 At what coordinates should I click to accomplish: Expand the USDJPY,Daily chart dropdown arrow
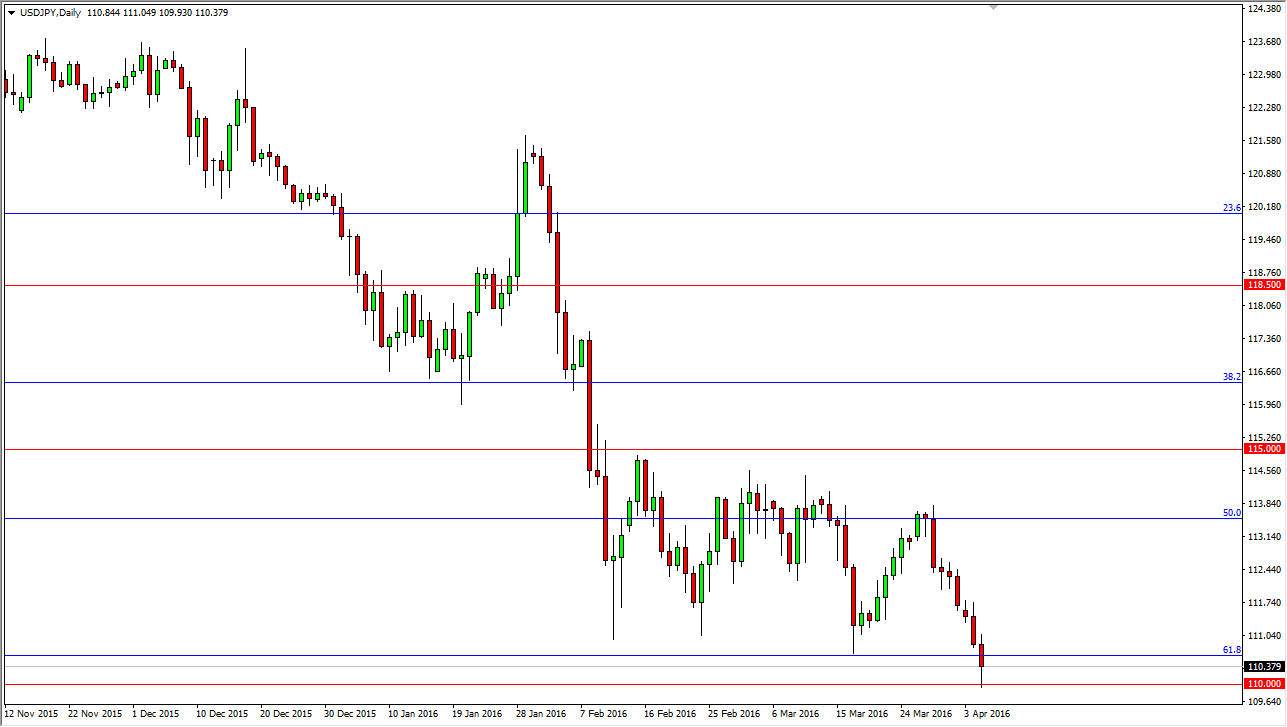[x=11, y=12]
